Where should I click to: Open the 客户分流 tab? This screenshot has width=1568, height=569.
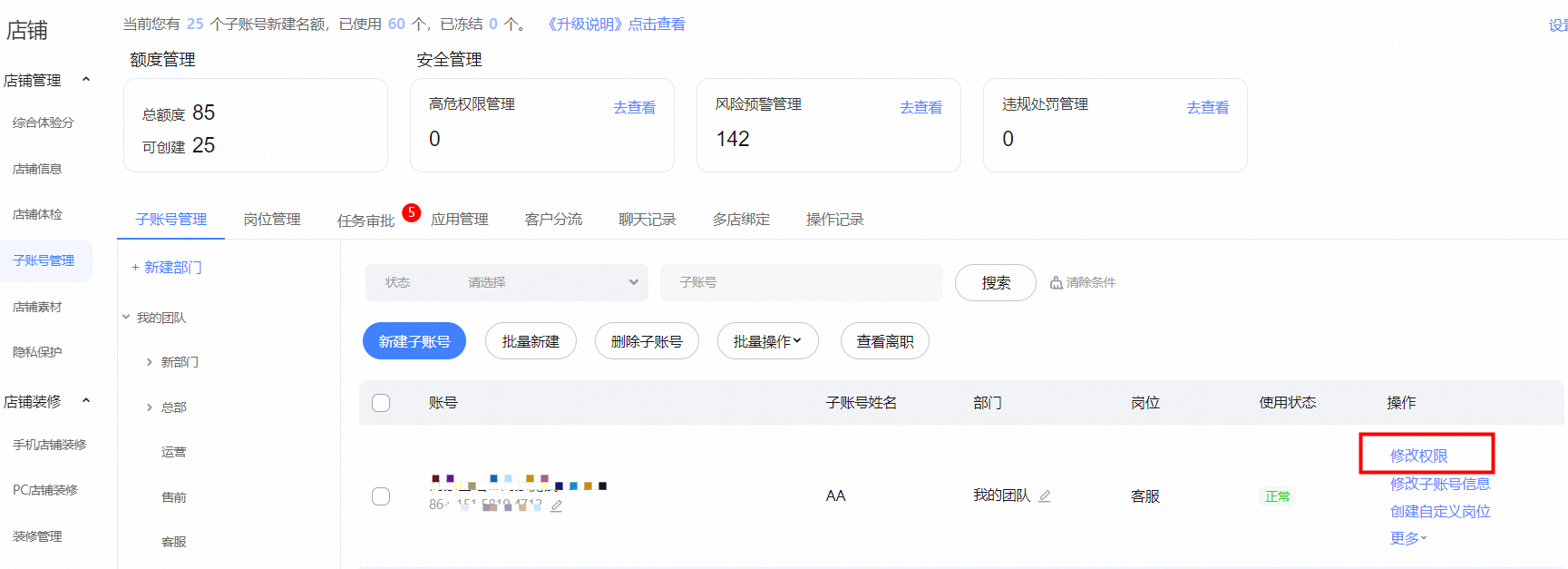553,220
